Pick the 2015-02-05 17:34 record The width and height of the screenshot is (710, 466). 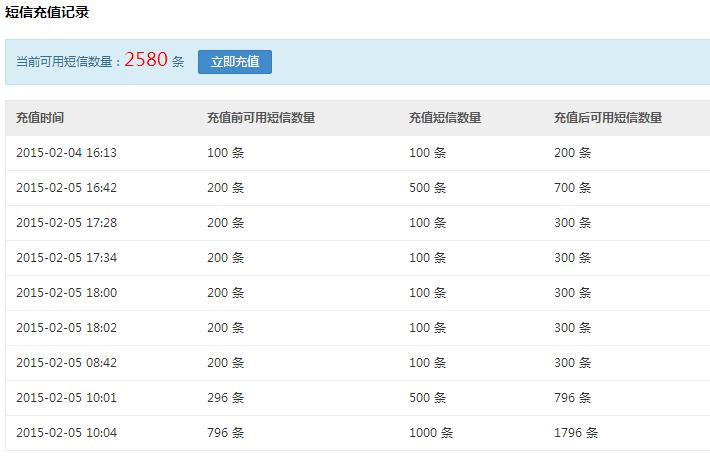point(66,258)
